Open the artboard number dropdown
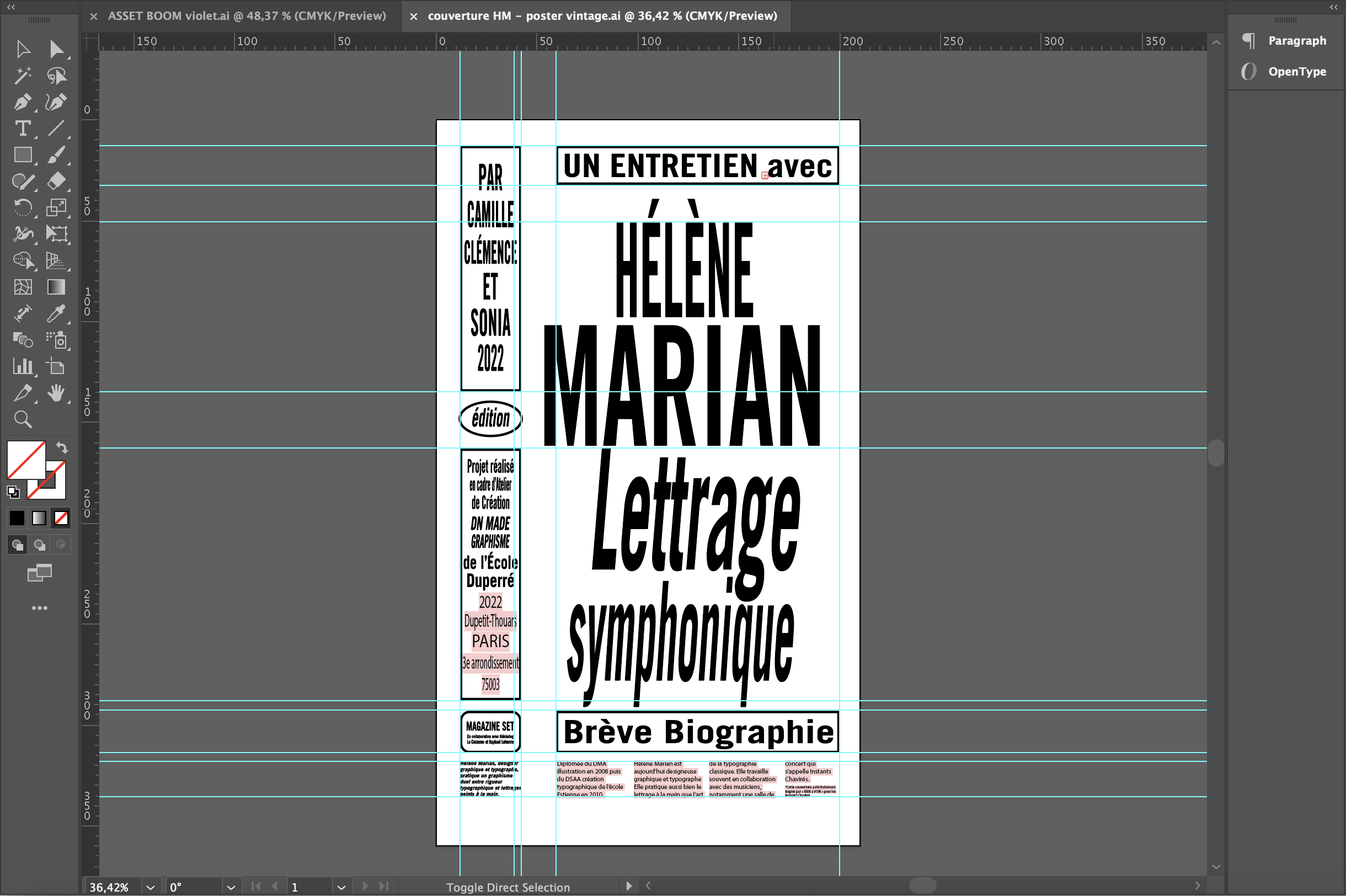Screen dimensions: 1346x896 tap(341, 887)
